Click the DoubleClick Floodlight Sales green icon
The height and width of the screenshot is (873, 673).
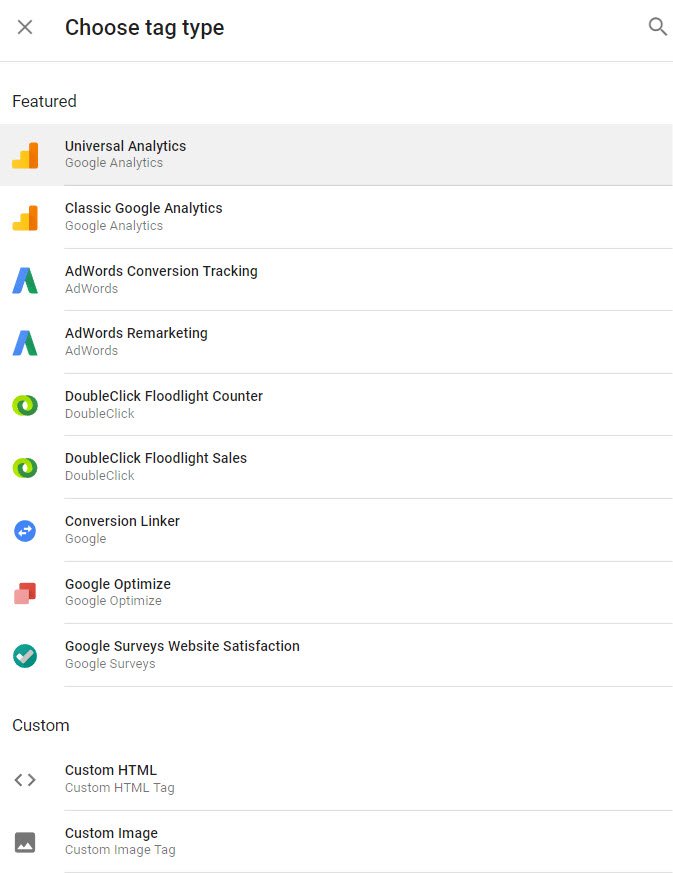point(25,468)
